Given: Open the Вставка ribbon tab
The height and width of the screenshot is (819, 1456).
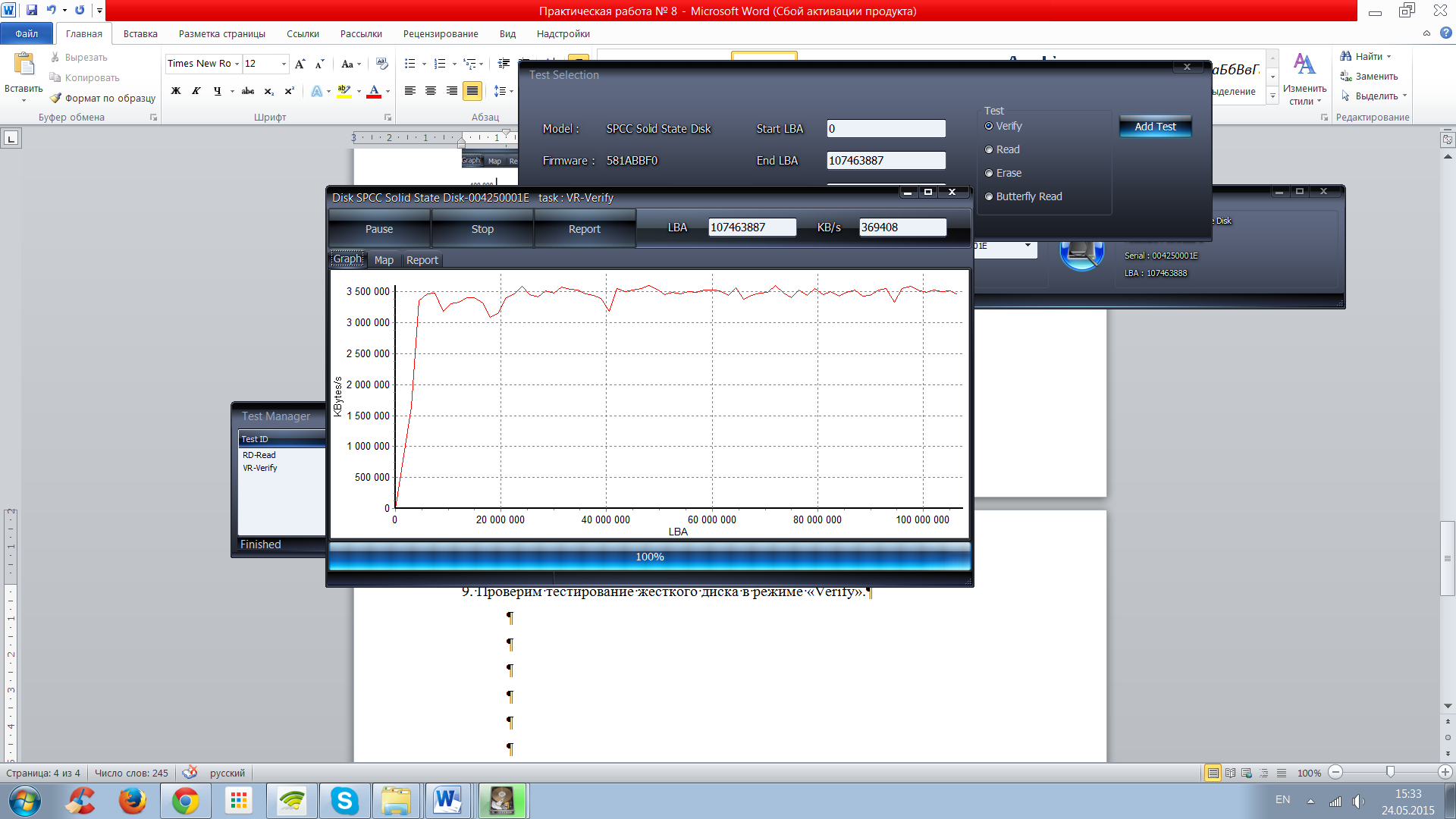Looking at the screenshot, I should (x=140, y=33).
